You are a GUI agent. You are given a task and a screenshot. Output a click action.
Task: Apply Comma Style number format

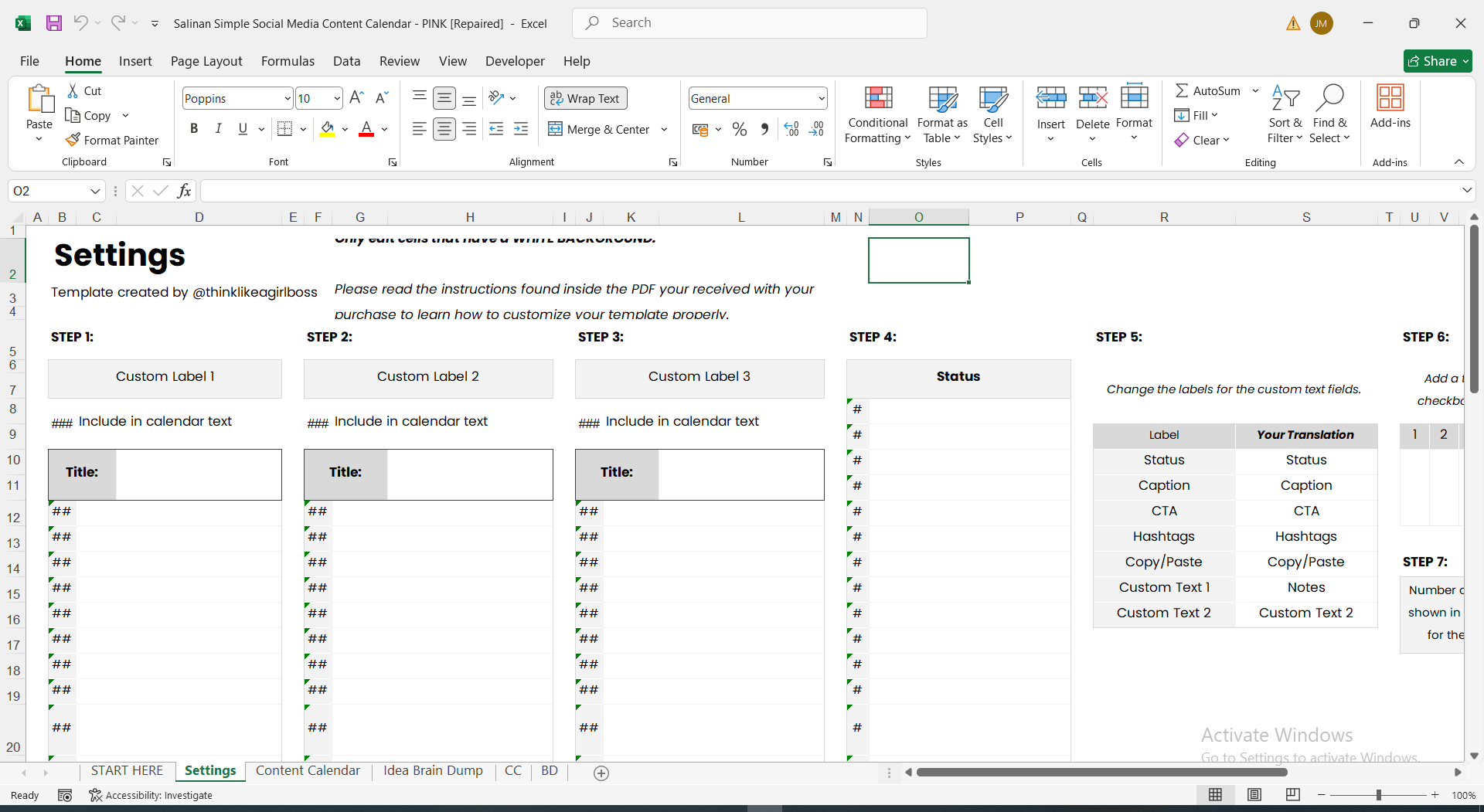click(x=764, y=129)
